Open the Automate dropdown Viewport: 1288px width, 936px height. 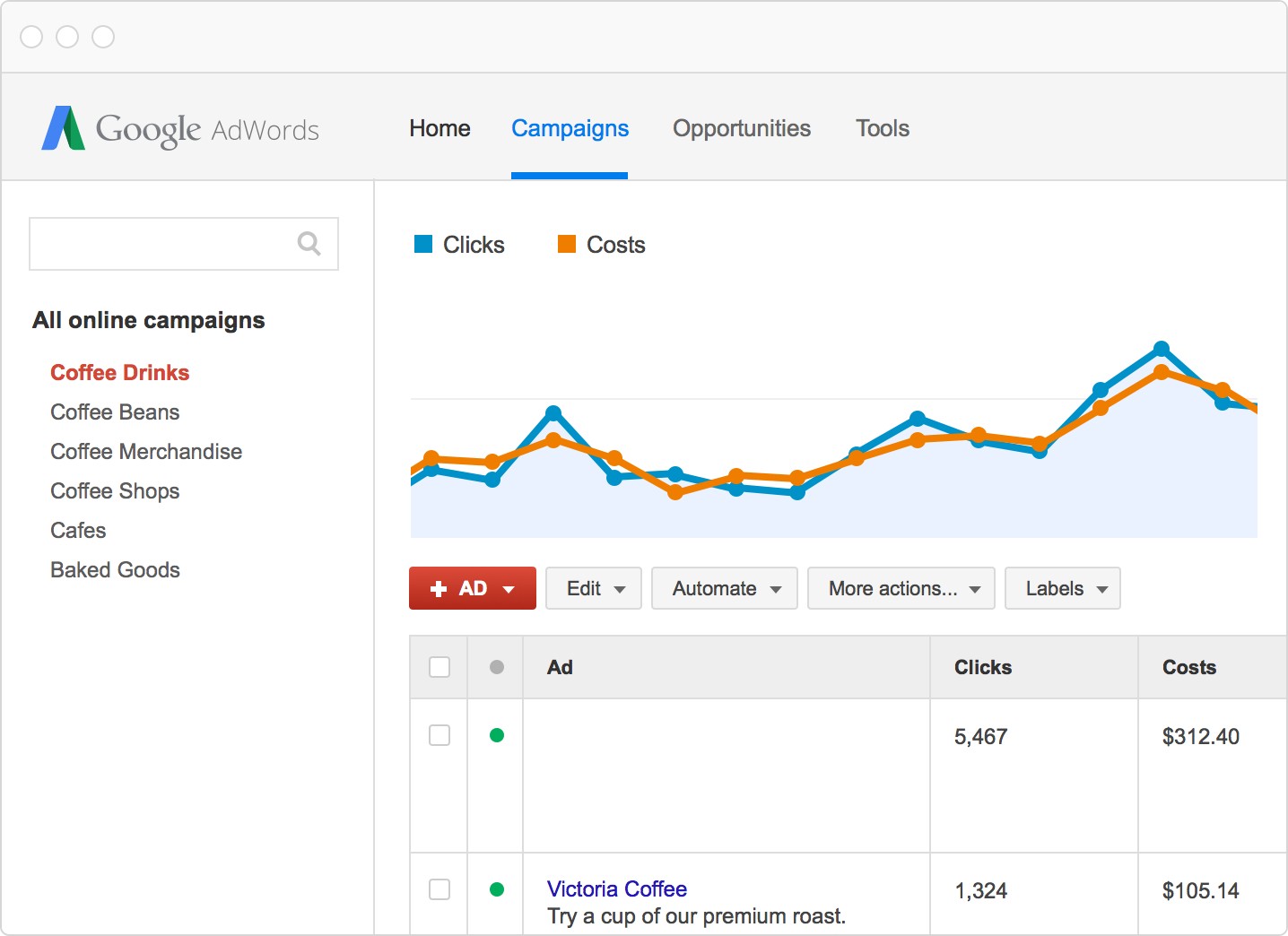click(x=725, y=588)
